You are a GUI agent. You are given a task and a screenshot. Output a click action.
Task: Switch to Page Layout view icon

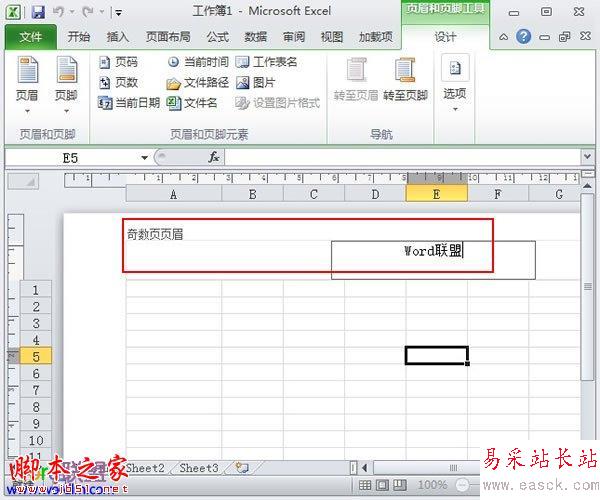click(x=382, y=485)
